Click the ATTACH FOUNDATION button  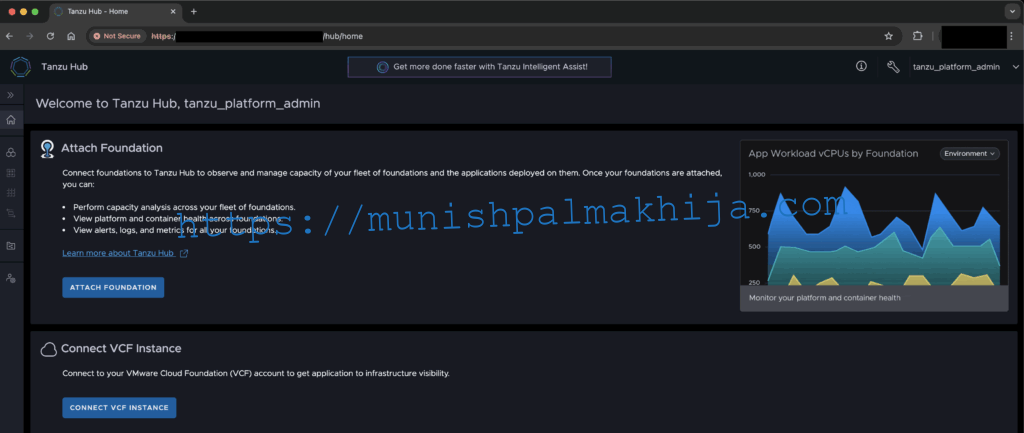(113, 287)
